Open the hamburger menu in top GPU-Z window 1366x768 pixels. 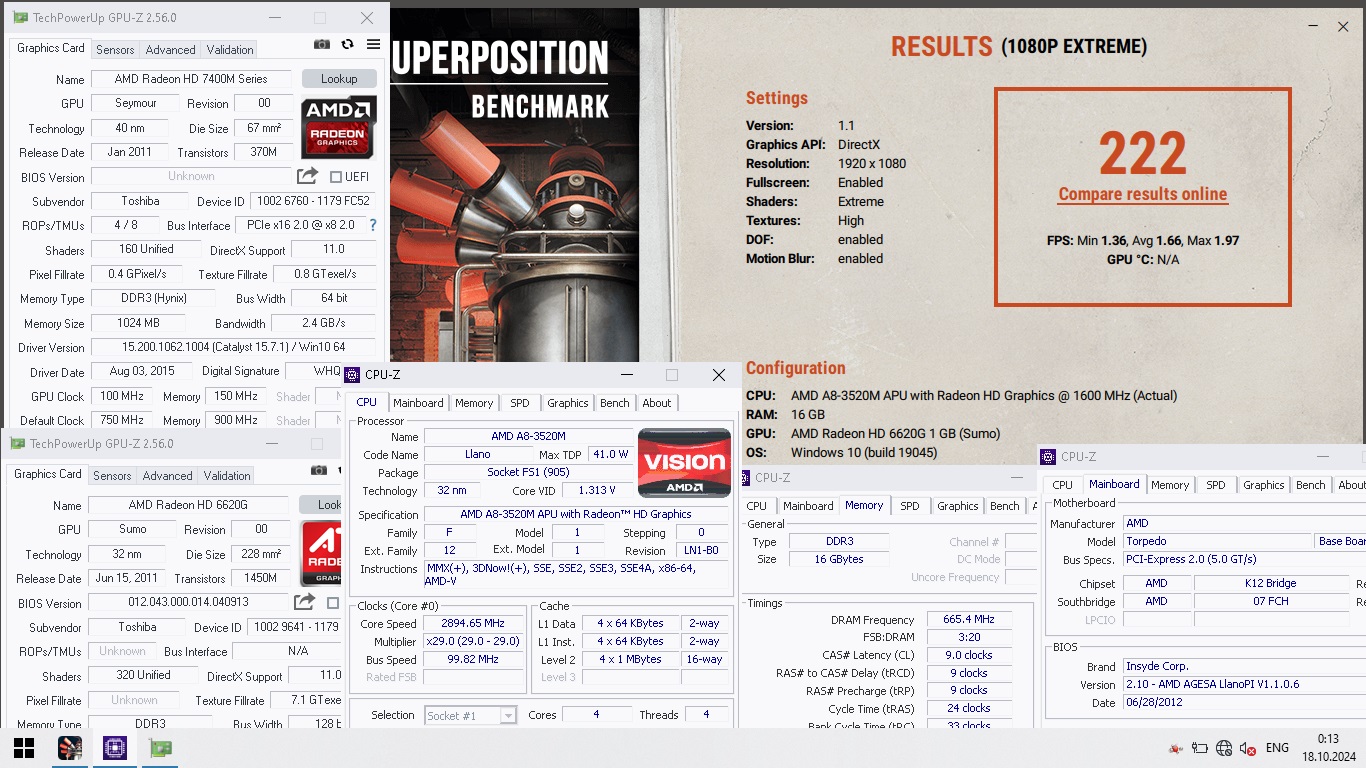[x=373, y=44]
